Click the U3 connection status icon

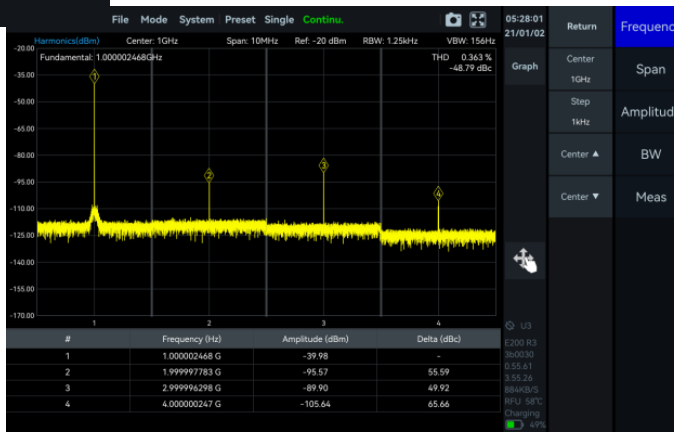510,326
